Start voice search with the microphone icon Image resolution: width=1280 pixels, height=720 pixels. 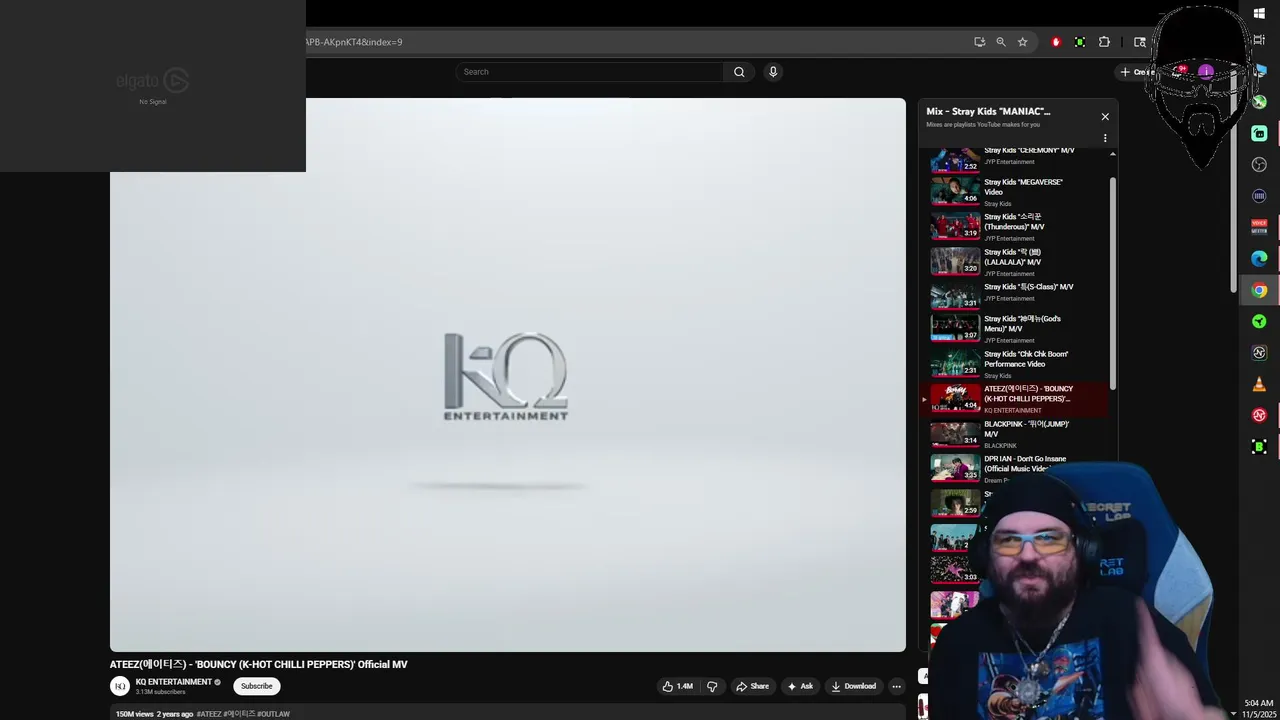coord(772,72)
